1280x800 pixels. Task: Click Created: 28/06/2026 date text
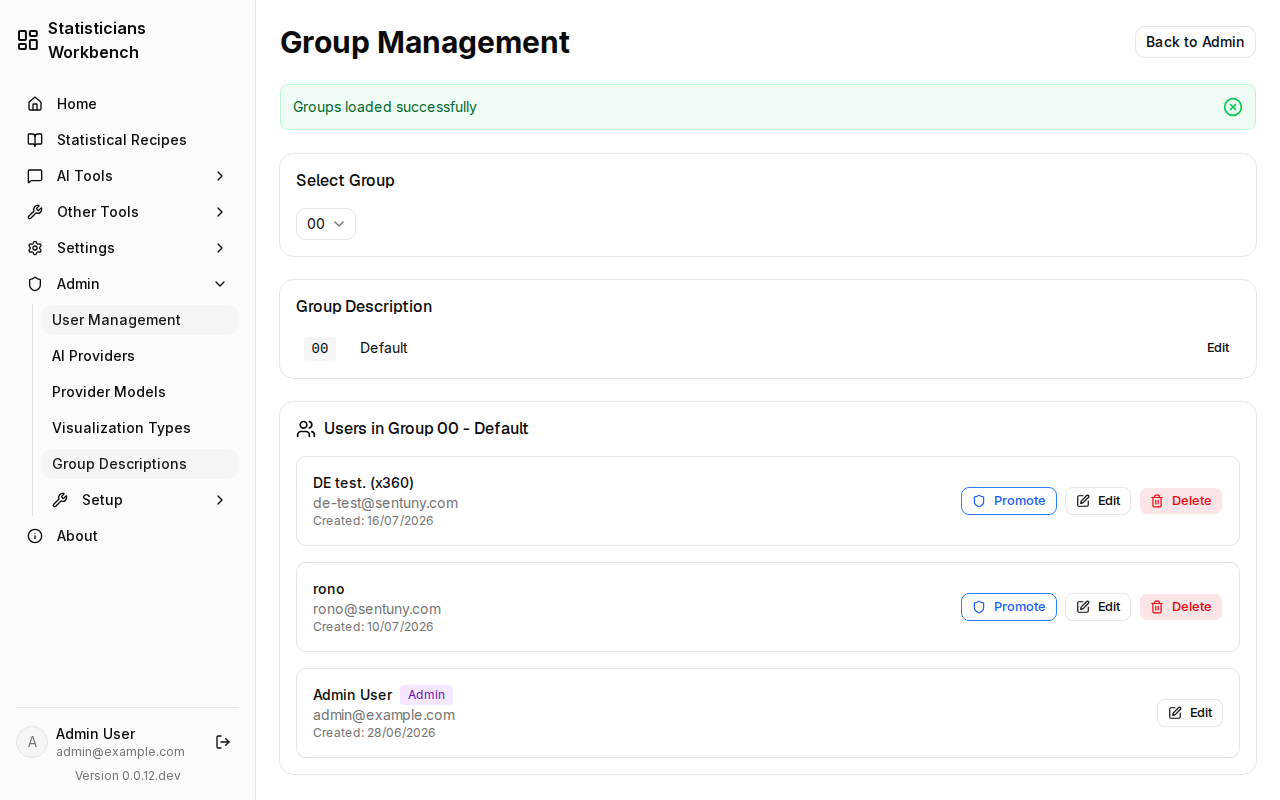pos(374,733)
